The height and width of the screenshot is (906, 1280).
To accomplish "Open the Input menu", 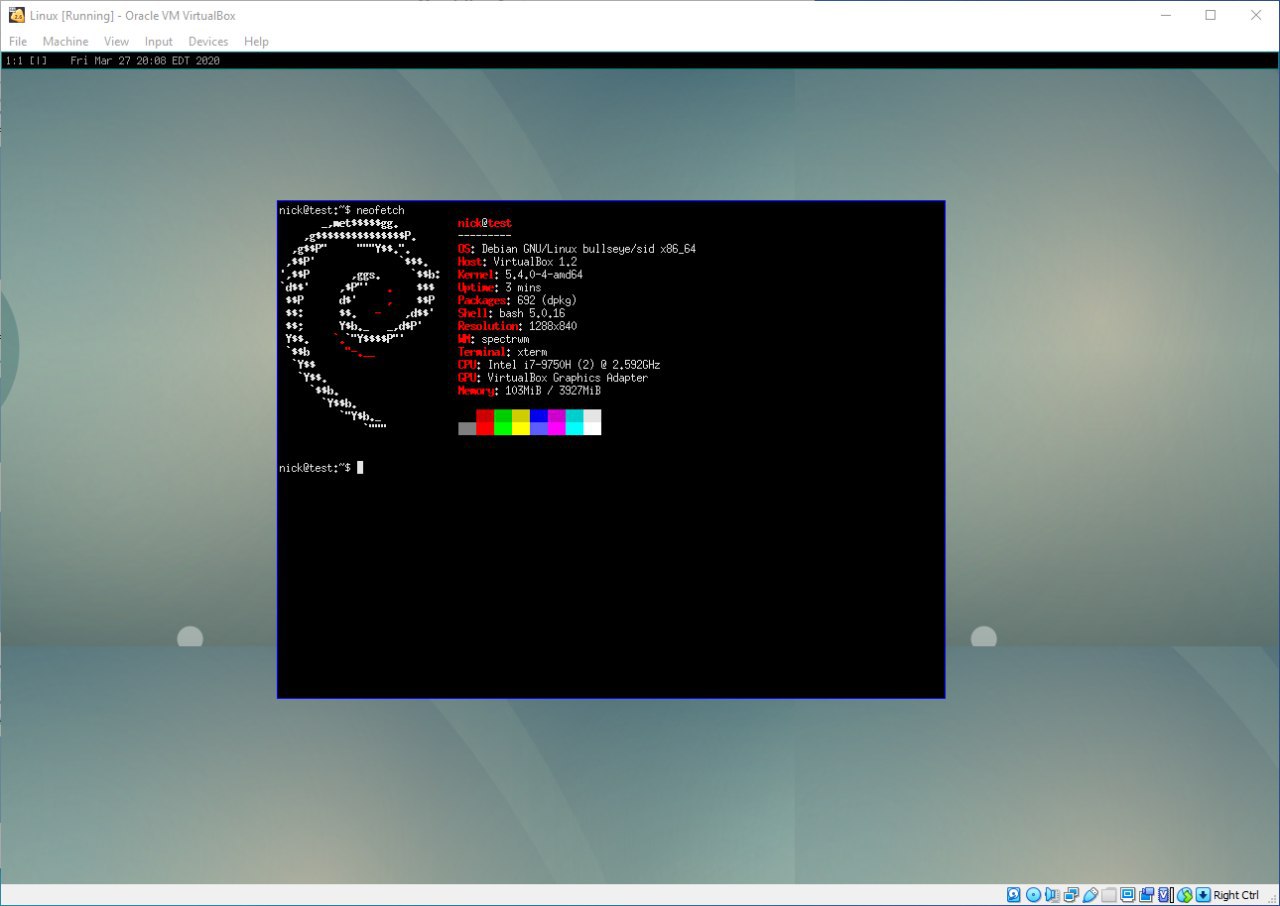I will tap(158, 41).
